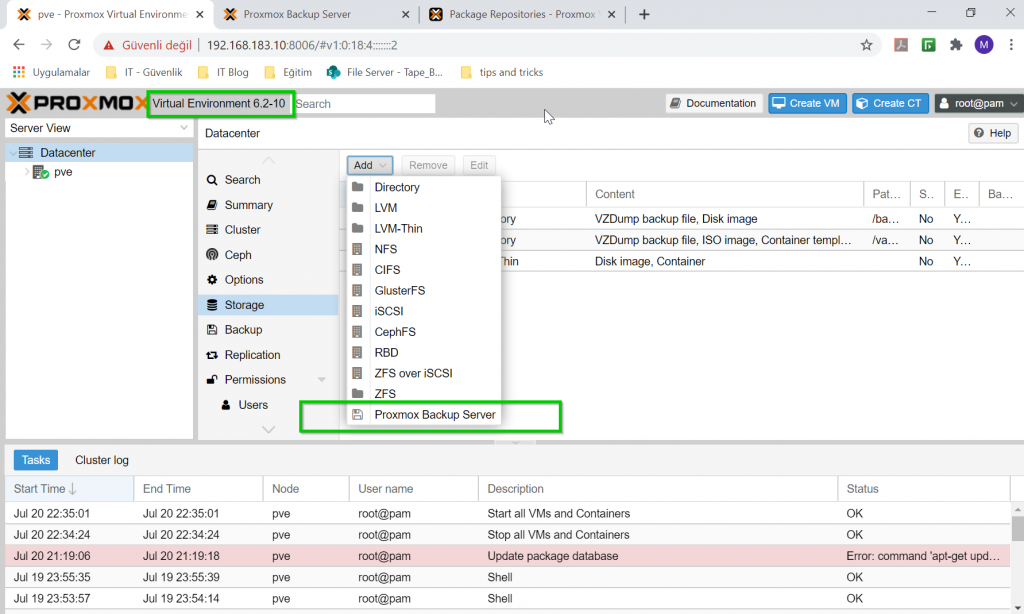Screen dimensions: 1024x614
Task: Open the PDF extension icon
Action: pyautogui.click(x=901, y=45)
